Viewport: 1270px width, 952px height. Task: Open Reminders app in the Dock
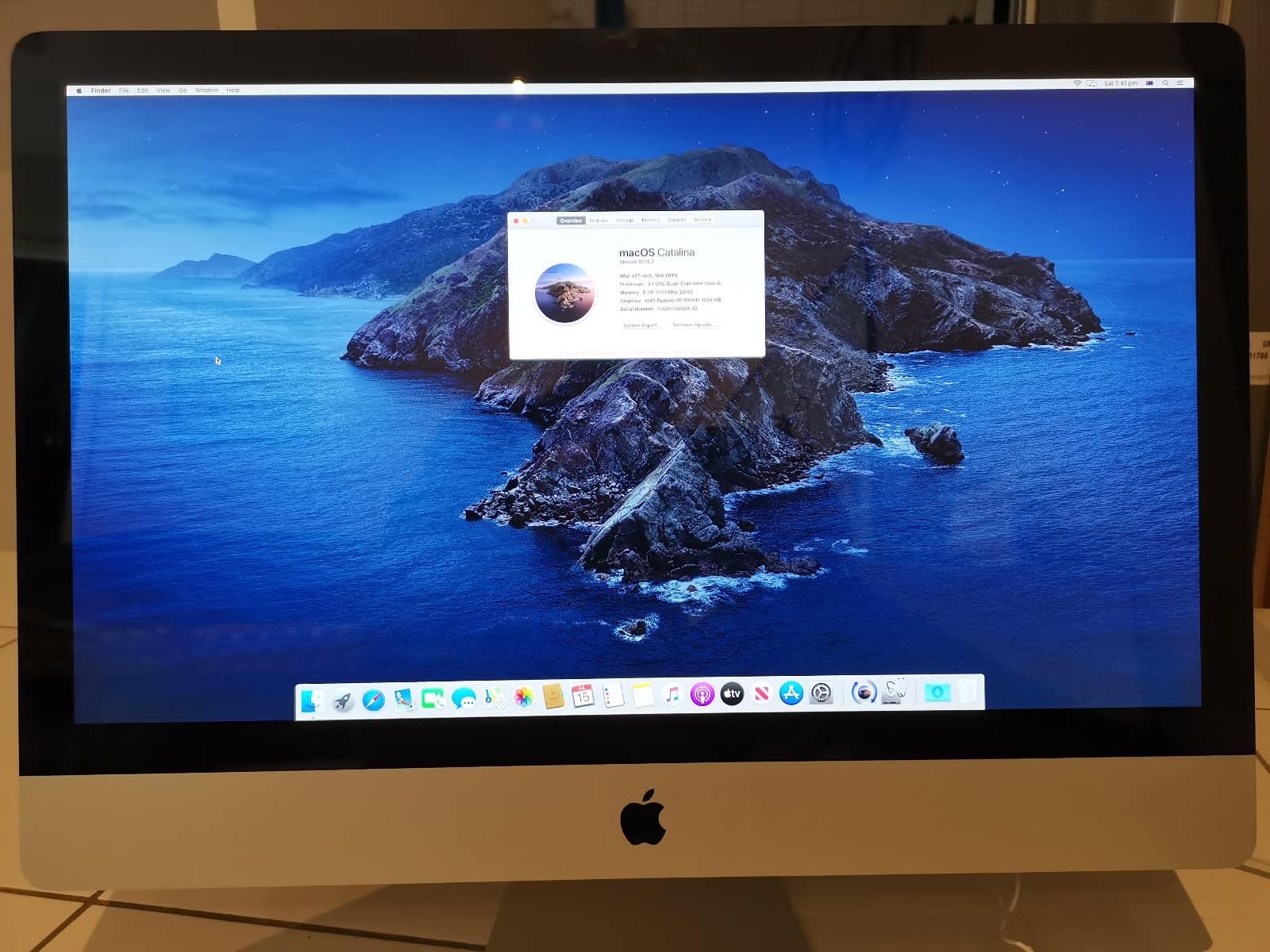[x=613, y=696]
